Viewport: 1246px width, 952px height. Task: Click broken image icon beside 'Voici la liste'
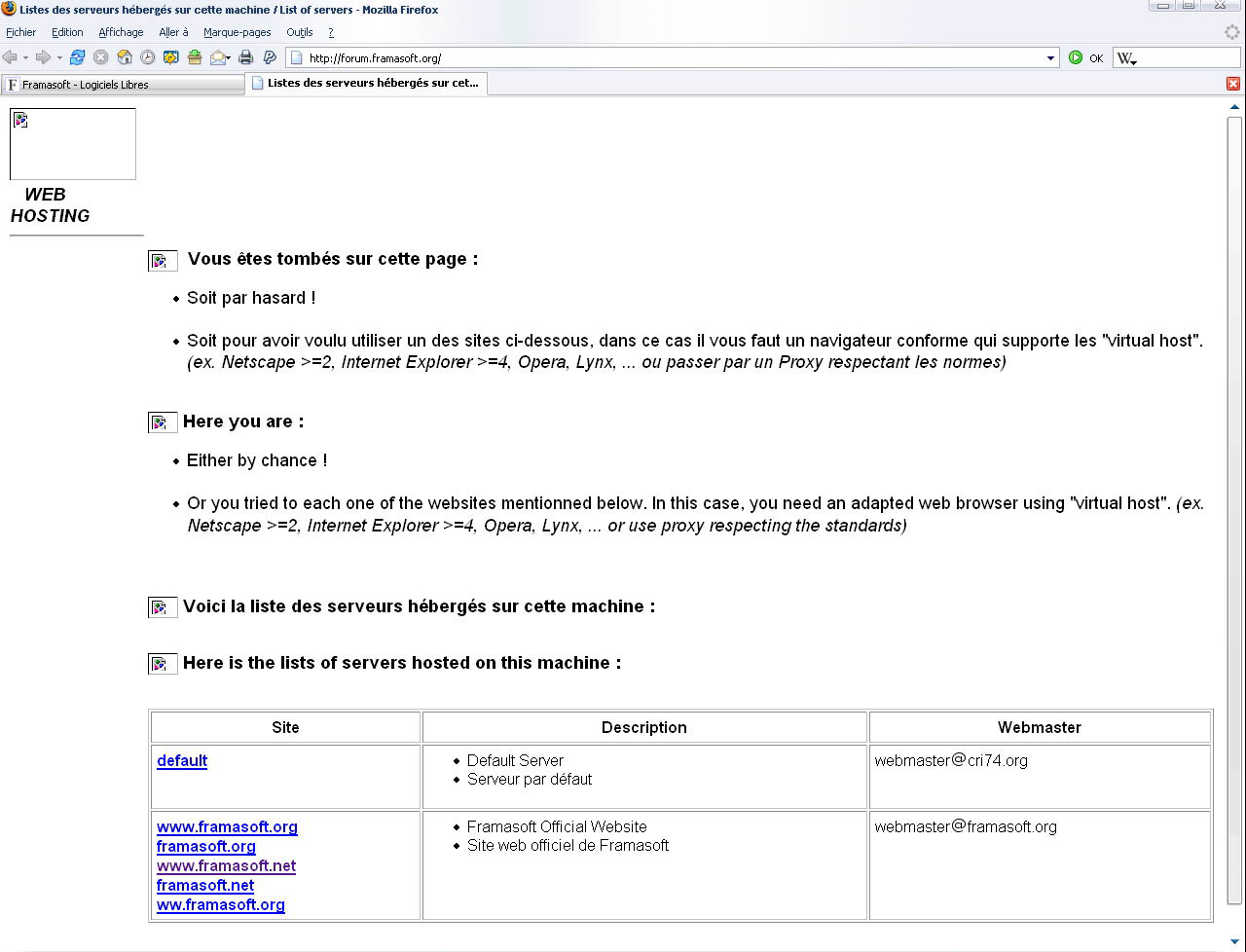pos(163,607)
